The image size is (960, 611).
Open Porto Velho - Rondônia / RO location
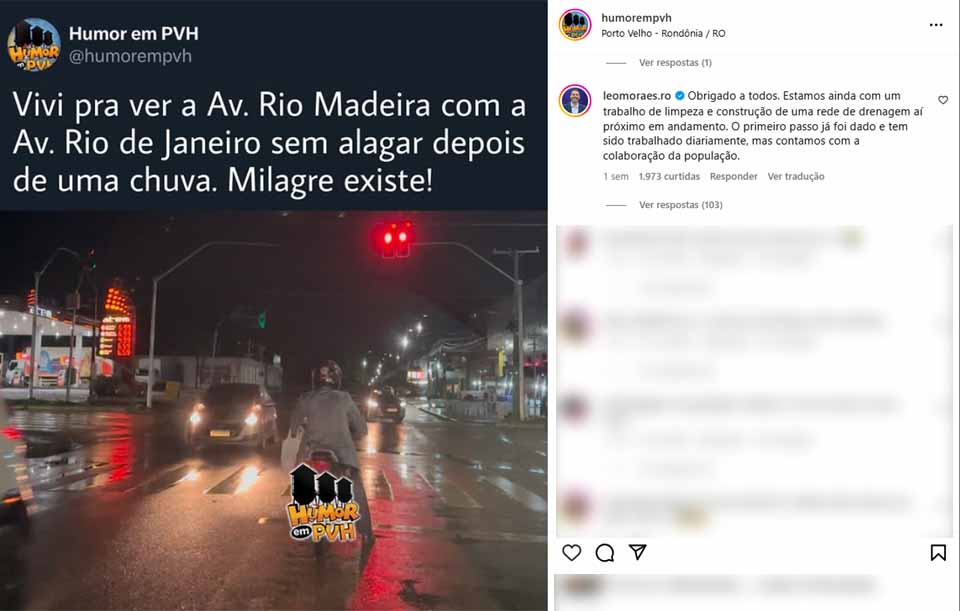(663, 34)
